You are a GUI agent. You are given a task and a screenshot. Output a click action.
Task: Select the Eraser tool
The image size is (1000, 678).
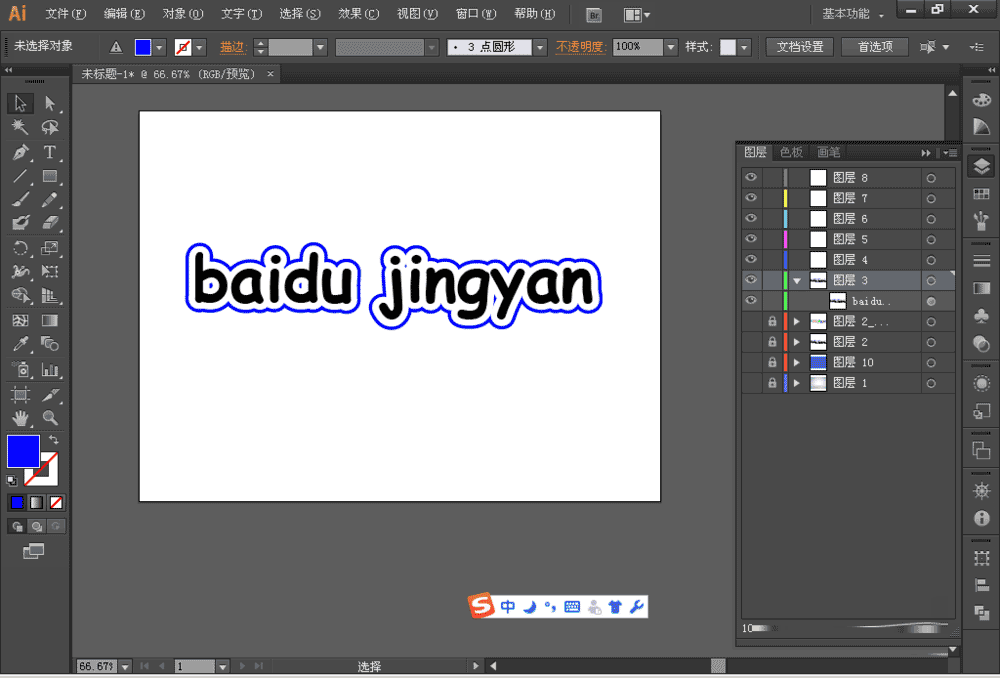[x=50, y=223]
